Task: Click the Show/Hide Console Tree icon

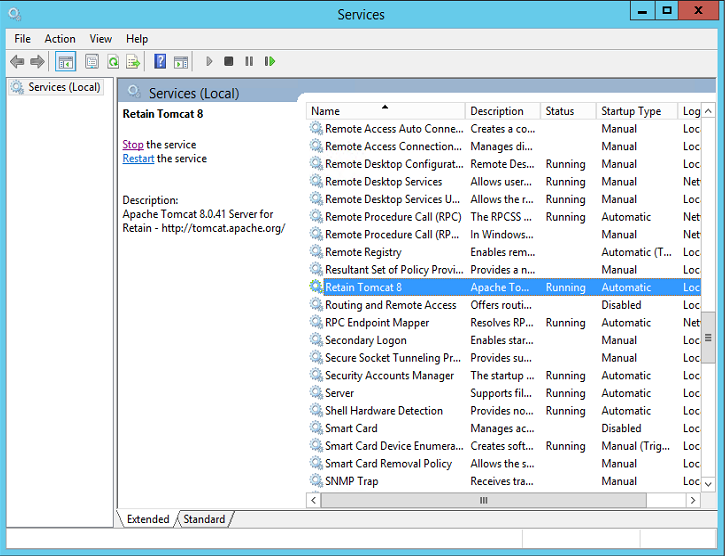Action: [x=66, y=62]
